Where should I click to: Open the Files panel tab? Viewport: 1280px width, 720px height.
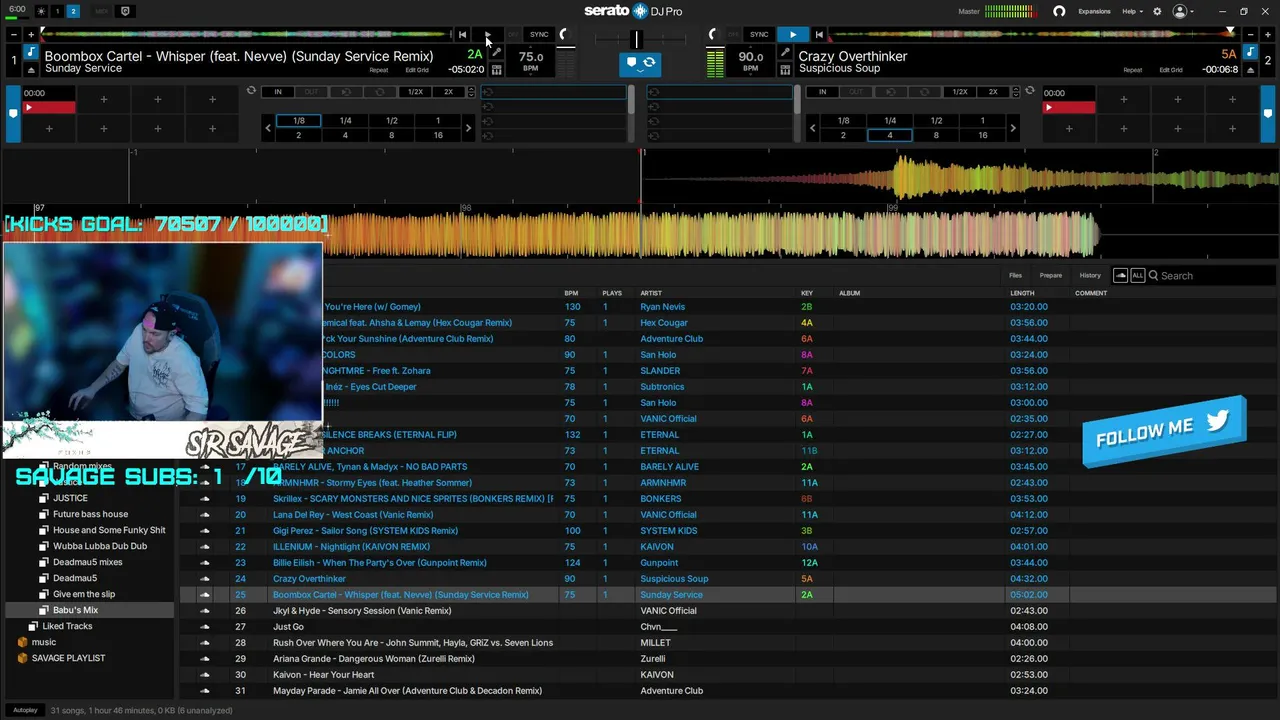(1015, 275)
